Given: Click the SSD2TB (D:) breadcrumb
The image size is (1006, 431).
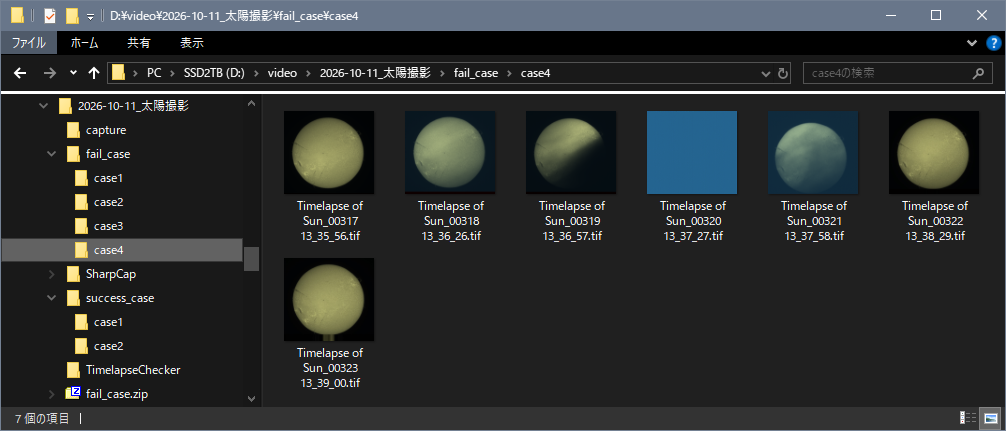Looking at the screenshot, I should point(215,73).
